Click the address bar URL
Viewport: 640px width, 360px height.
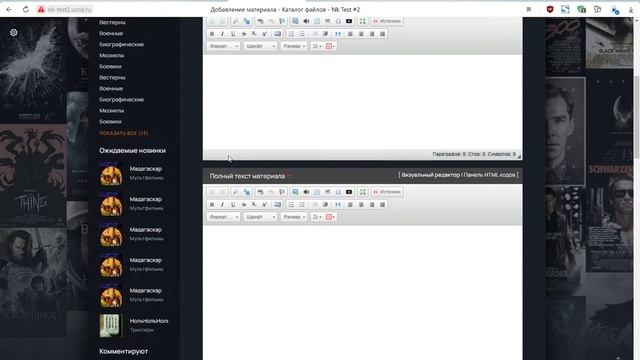tap(69, 9)
